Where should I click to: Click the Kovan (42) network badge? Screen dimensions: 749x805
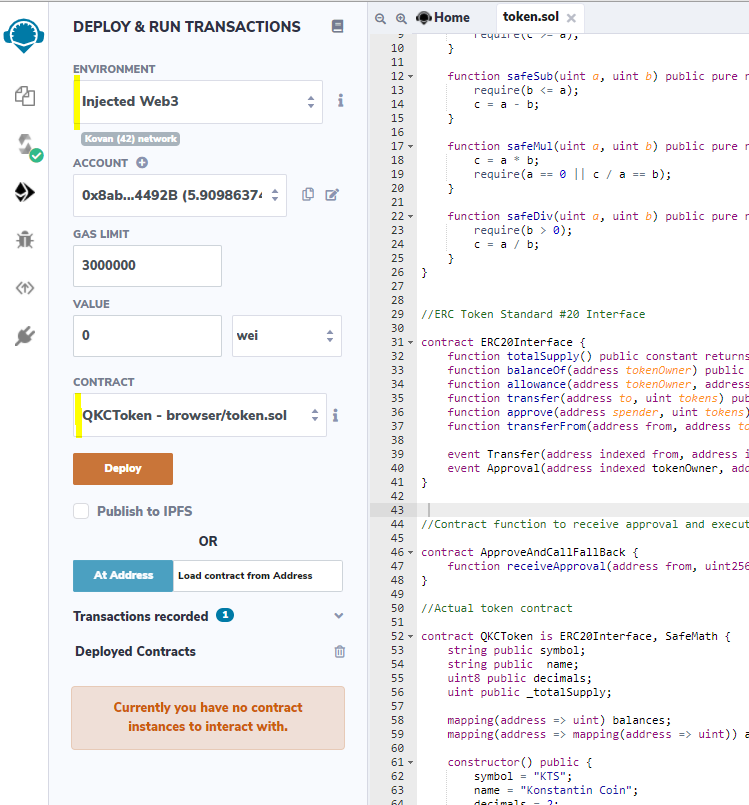[130, 139]
